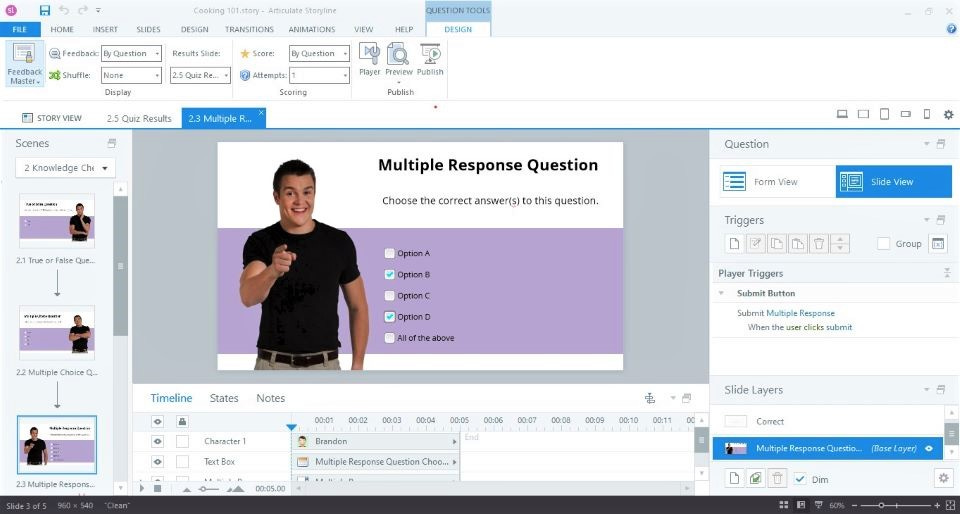The height and width of the screenshot is (514, 960).
Task: Switch to tablet landscape preview
Action: [x=863, y=114]
